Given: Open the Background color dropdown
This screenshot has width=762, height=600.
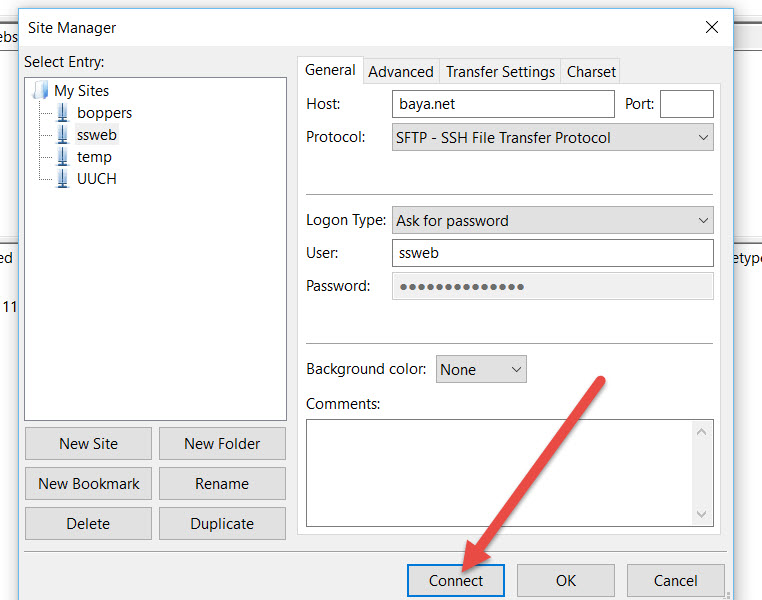Looking at the screenshot, I should (516, 370).
